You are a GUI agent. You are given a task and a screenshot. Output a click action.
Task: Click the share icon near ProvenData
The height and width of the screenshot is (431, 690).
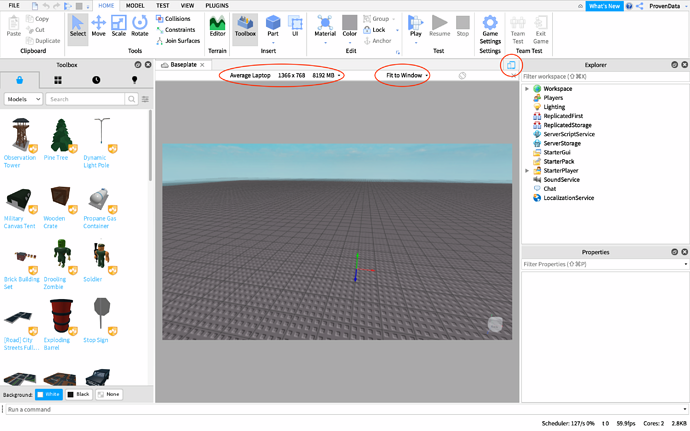639,6
